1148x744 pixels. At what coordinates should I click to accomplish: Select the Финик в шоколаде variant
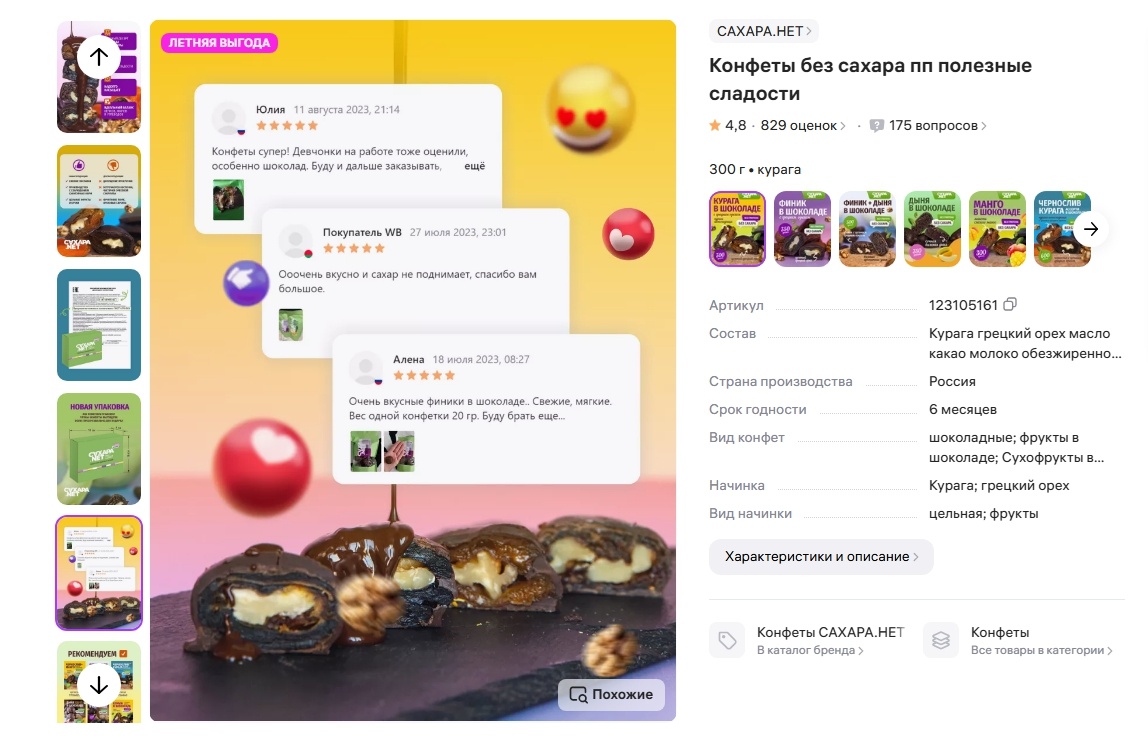point(802,228)
